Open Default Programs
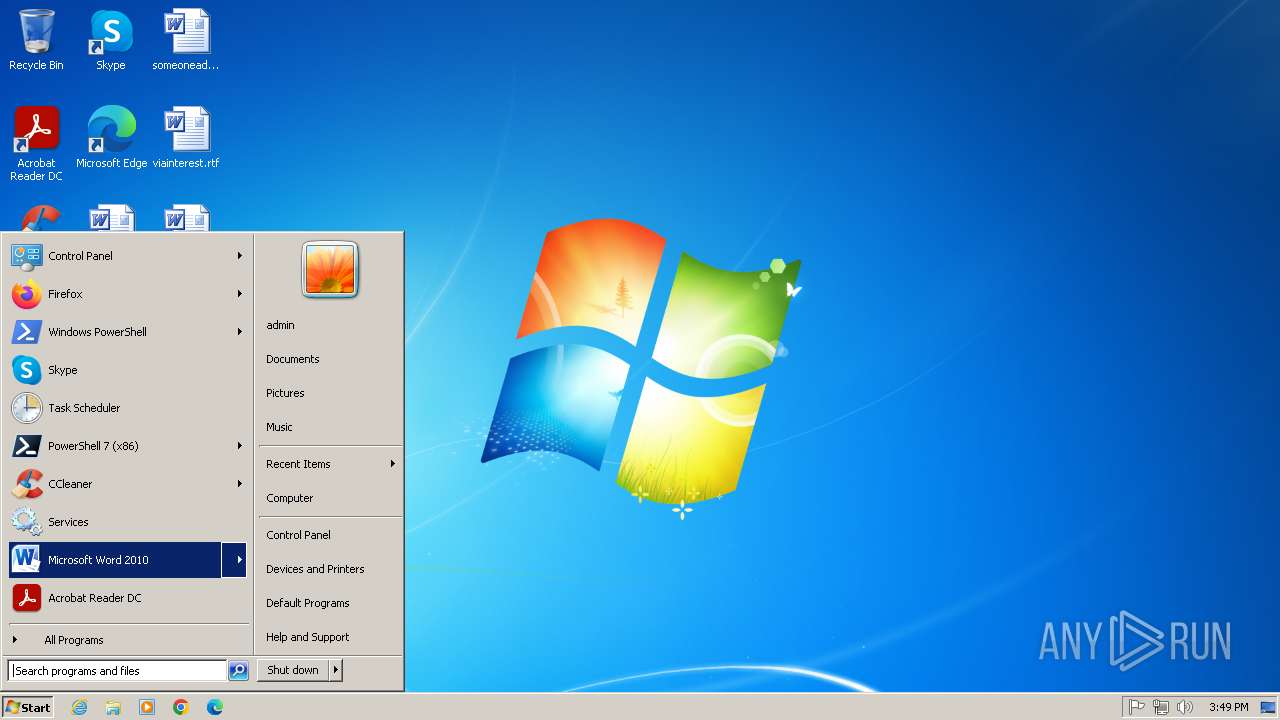1280x720 pixels. coord(330,603)
